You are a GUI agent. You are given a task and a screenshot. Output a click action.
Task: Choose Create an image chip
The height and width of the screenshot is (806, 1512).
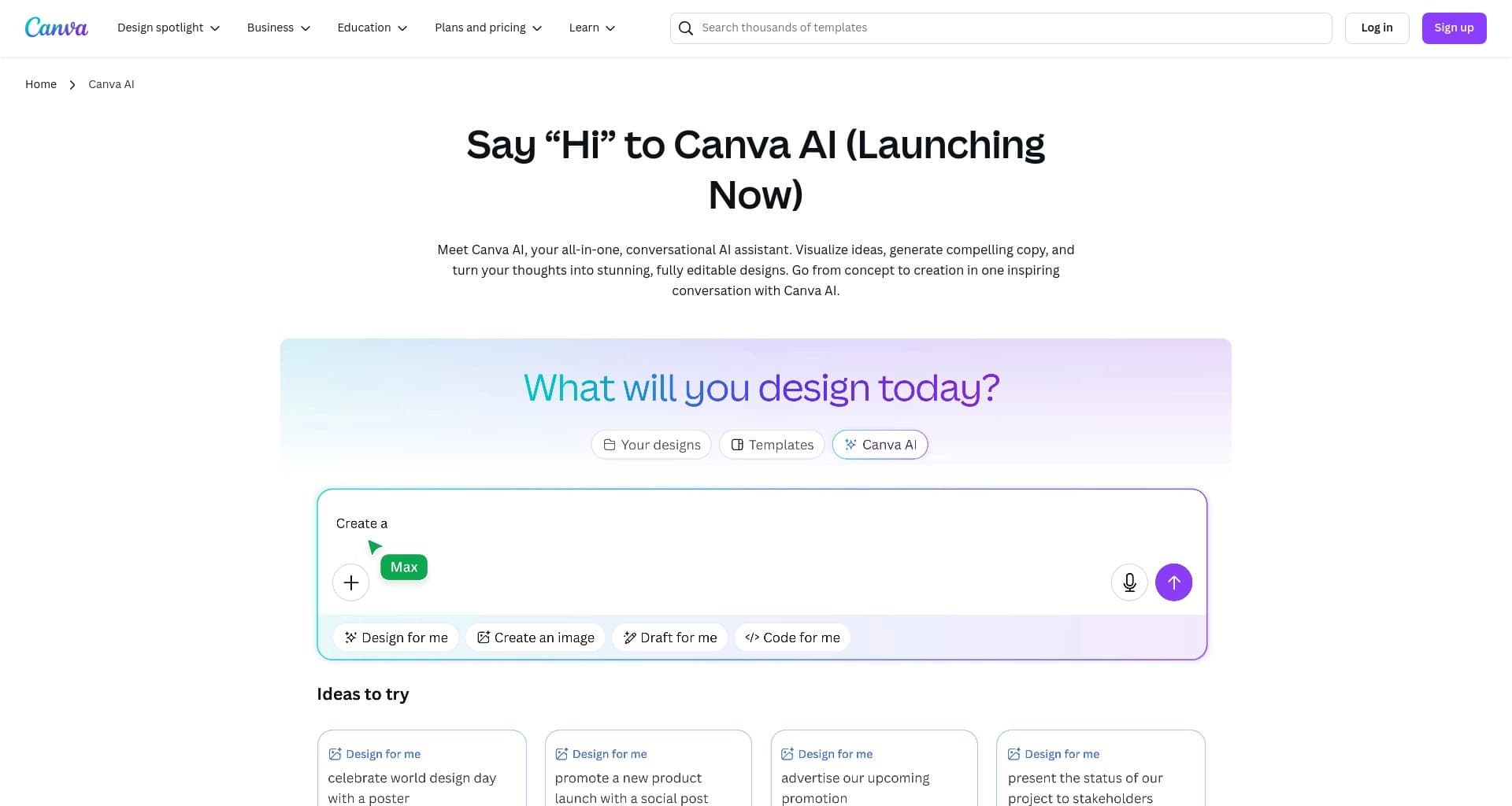point(535,638)
